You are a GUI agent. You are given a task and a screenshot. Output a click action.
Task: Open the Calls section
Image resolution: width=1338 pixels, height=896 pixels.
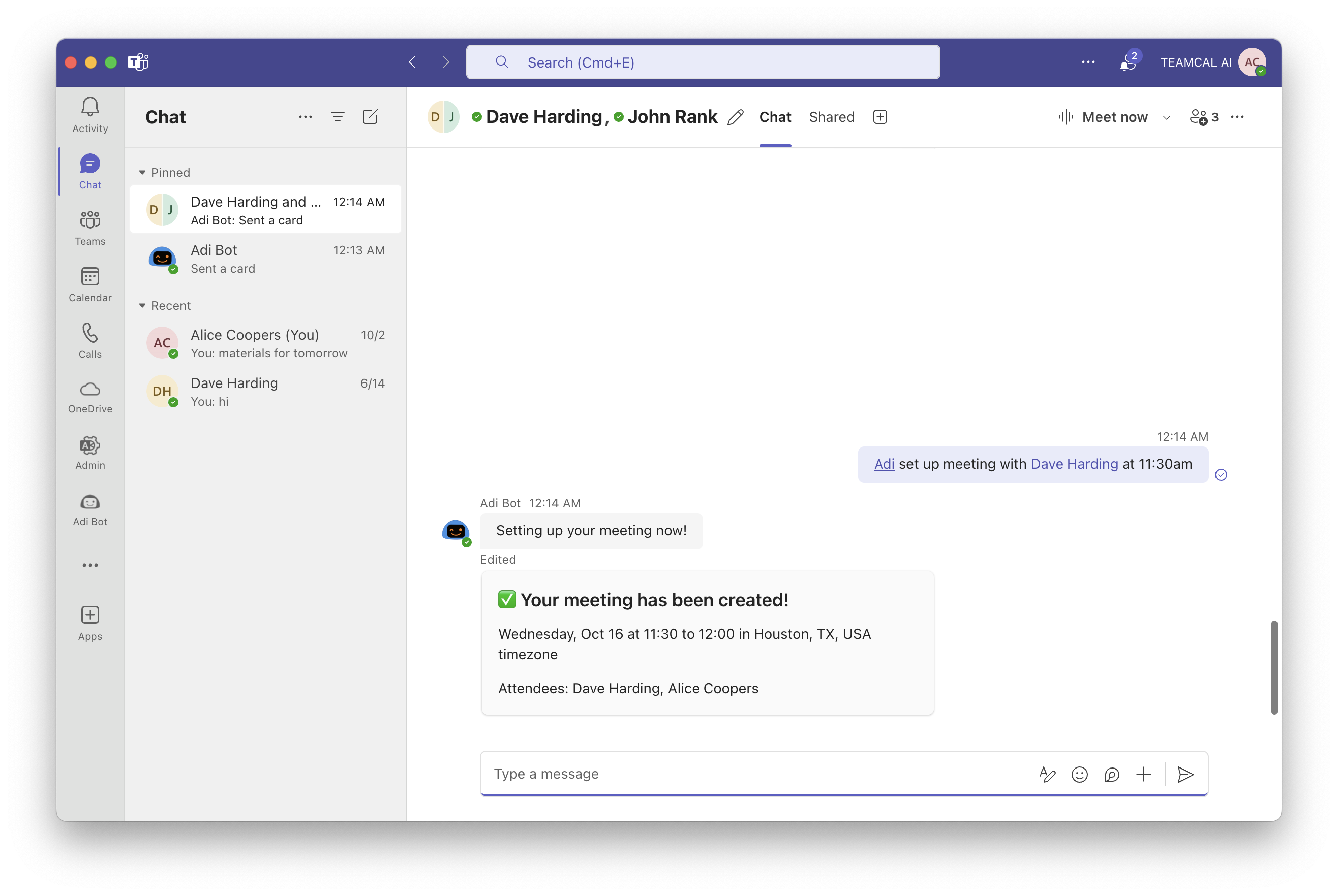[90, 341]
